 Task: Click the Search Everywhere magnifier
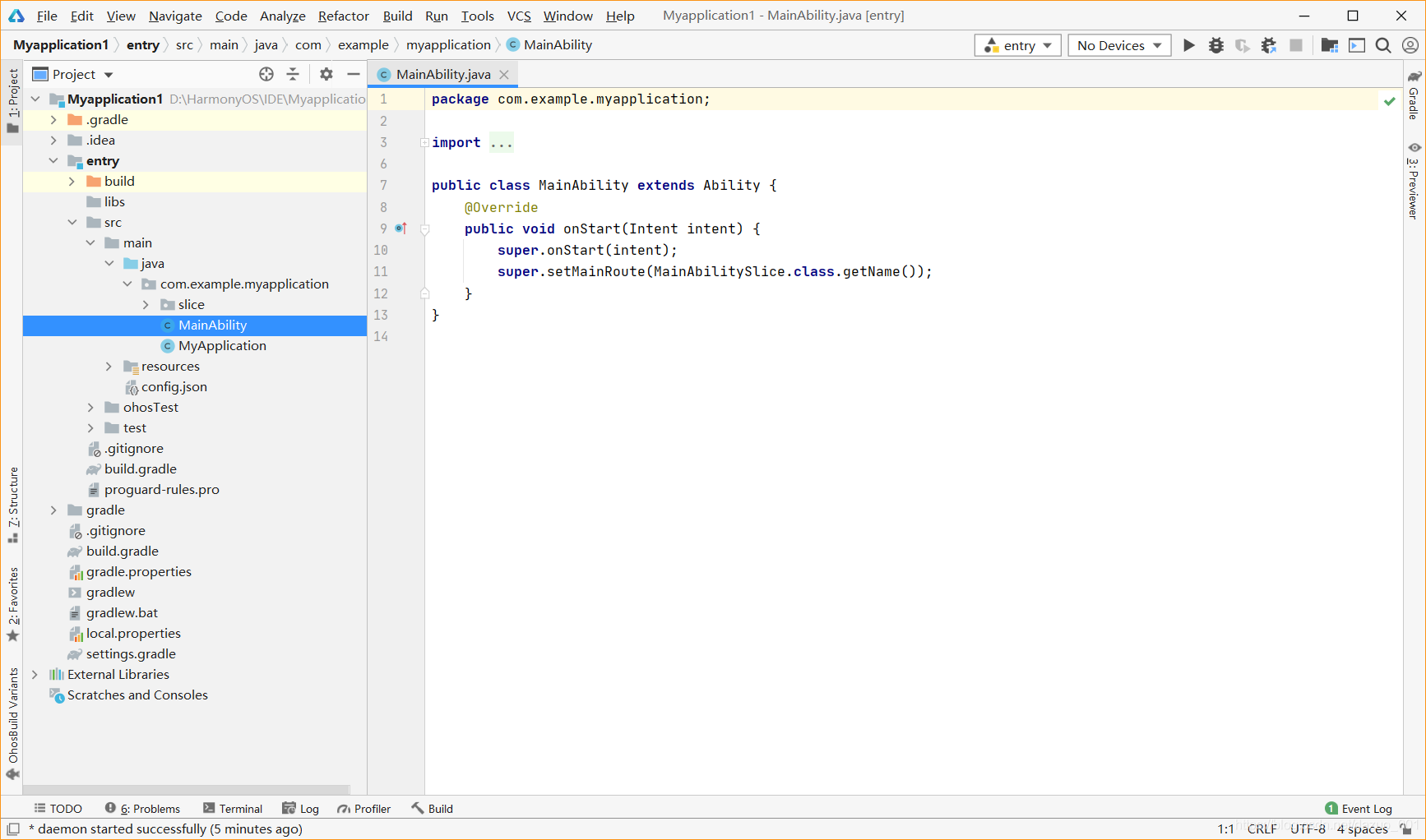coord(1383,45)
